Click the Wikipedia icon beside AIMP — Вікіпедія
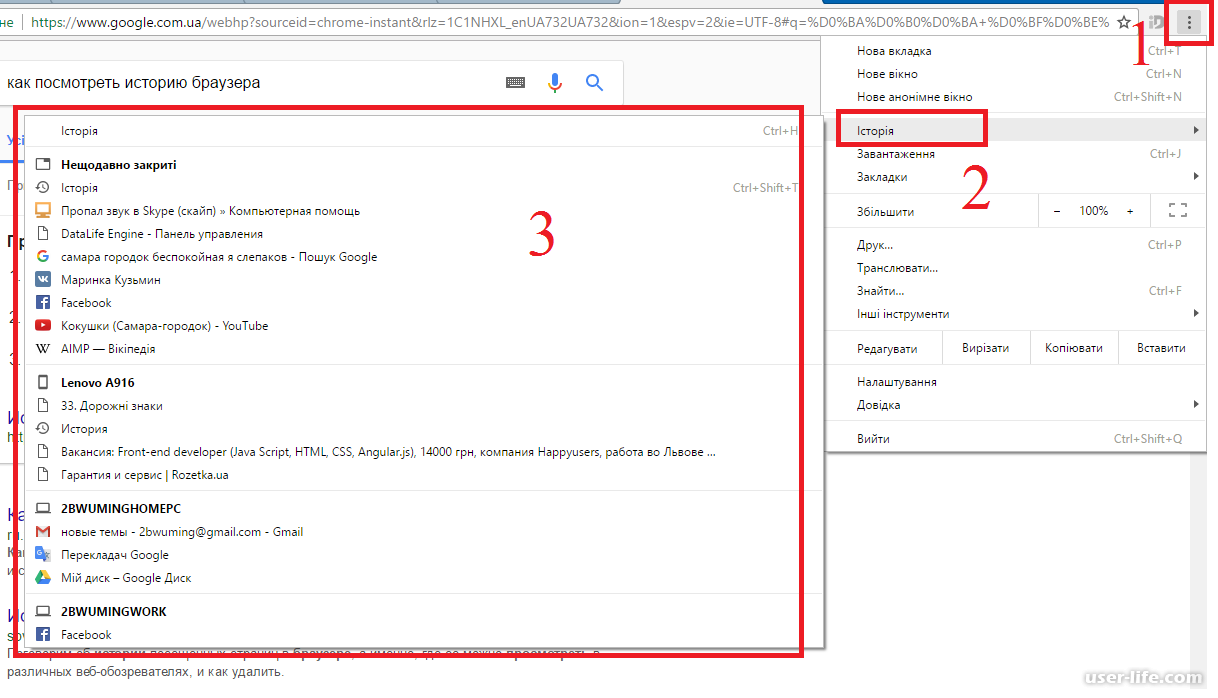Viewport: 1218px width, 698px height. (x=43, y=349)
